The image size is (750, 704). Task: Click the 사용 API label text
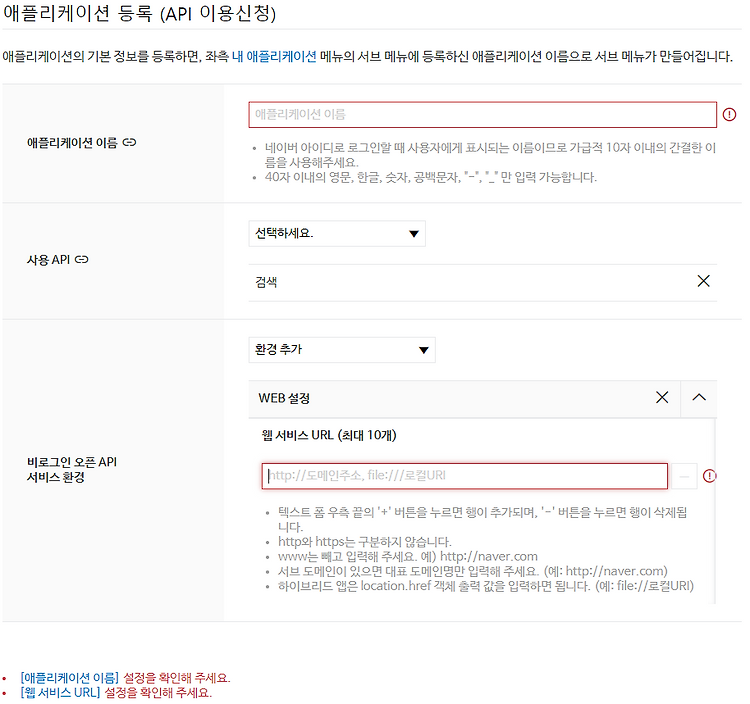48,260
